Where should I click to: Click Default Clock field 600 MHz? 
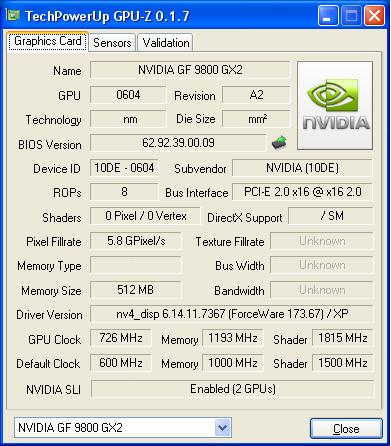121,363
